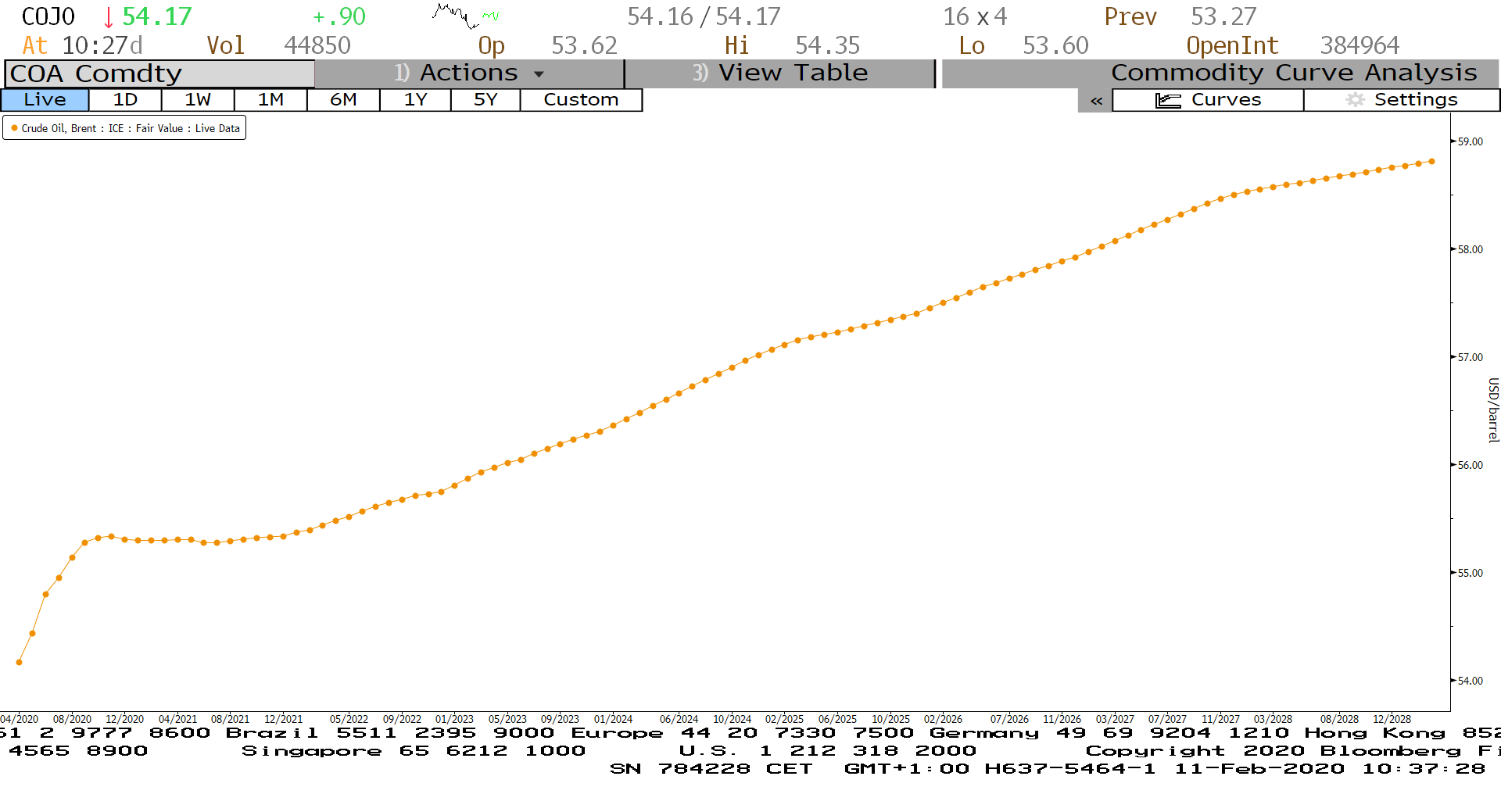
Task: Open the Actions dropdown menu
Action: click(469, 73)
